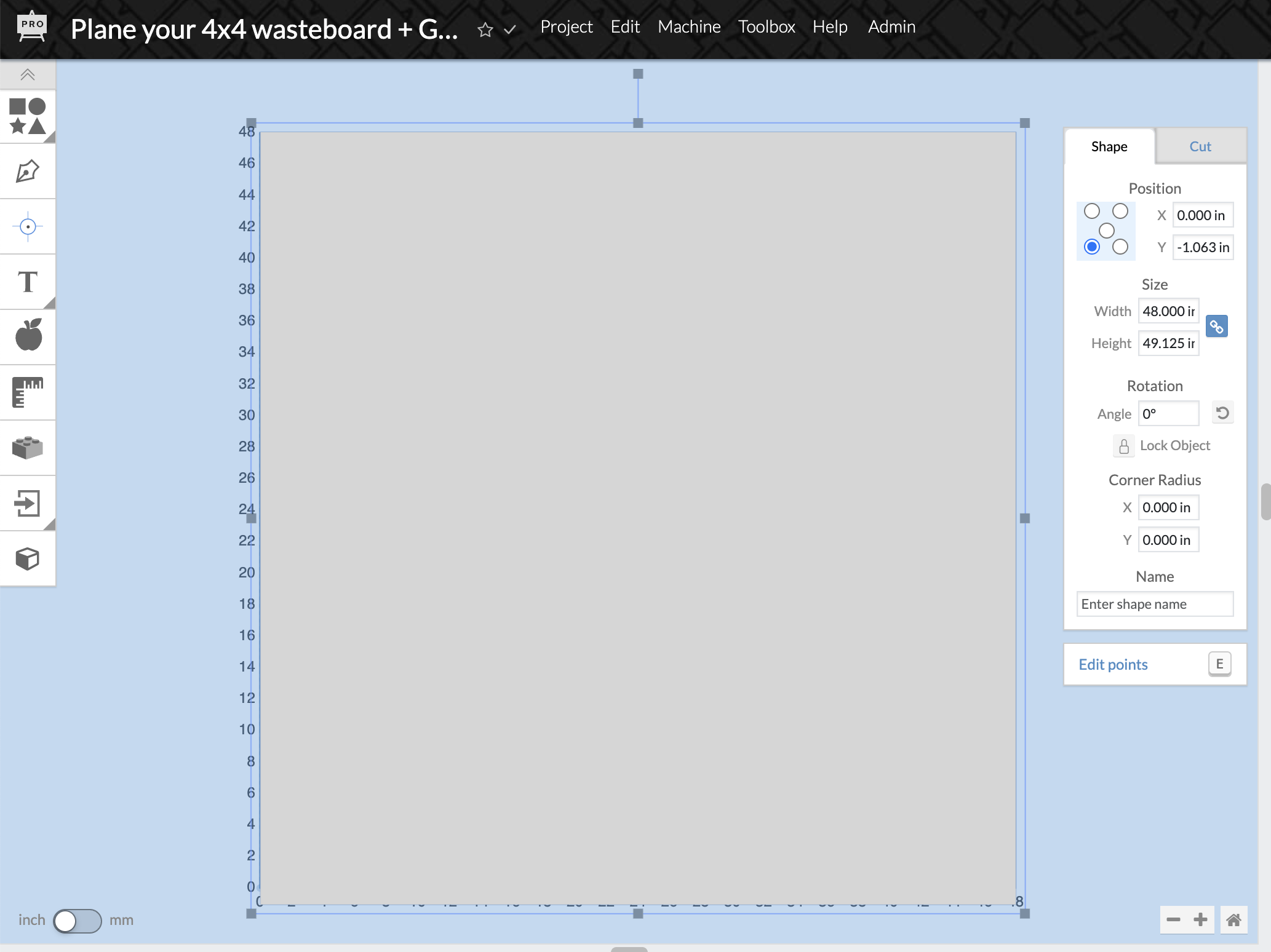Open the Machine menu
This screenshot has height=952, width=1271.
[x=689, y=27]
